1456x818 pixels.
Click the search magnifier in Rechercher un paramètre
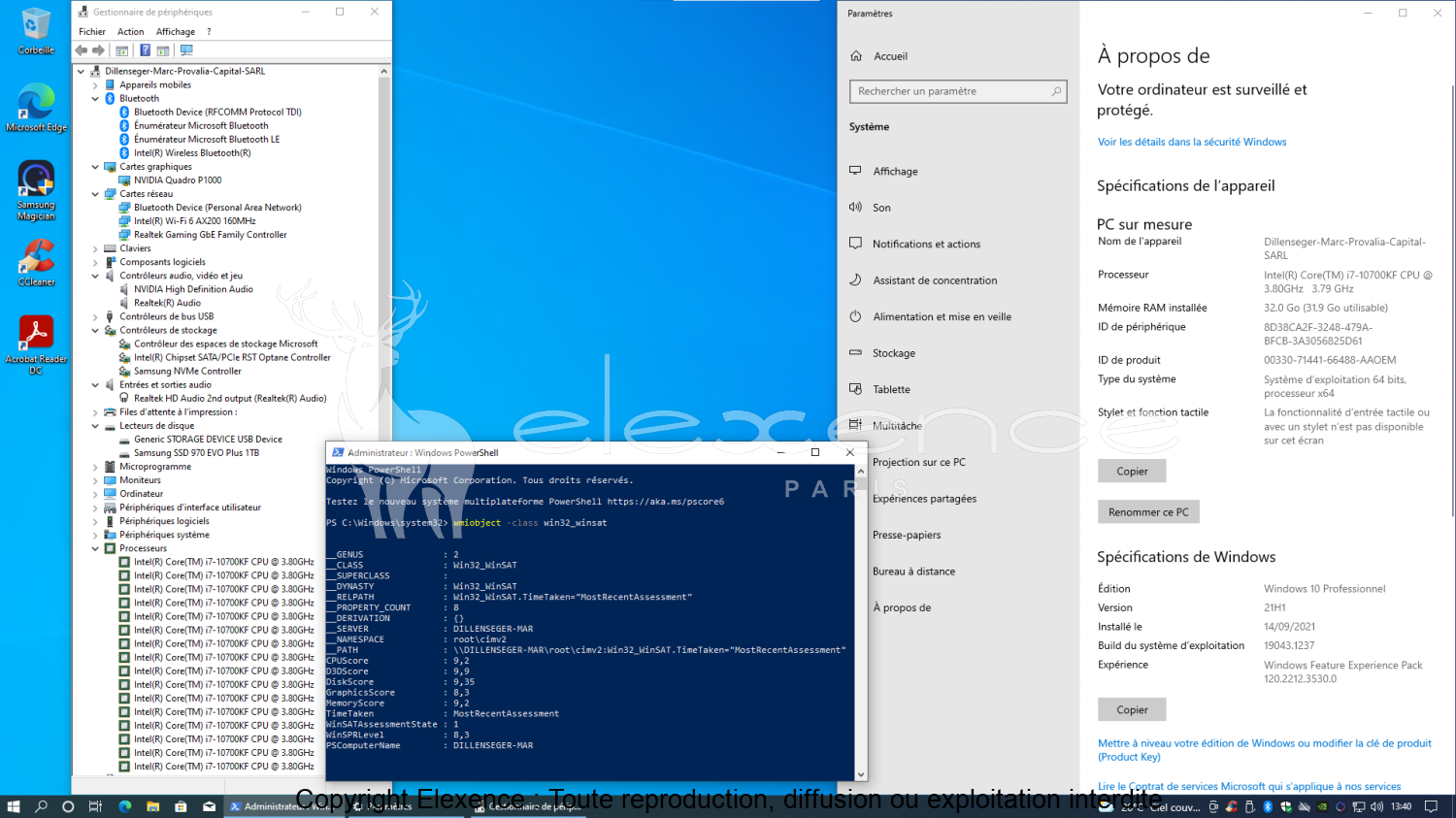[1056, 91]
